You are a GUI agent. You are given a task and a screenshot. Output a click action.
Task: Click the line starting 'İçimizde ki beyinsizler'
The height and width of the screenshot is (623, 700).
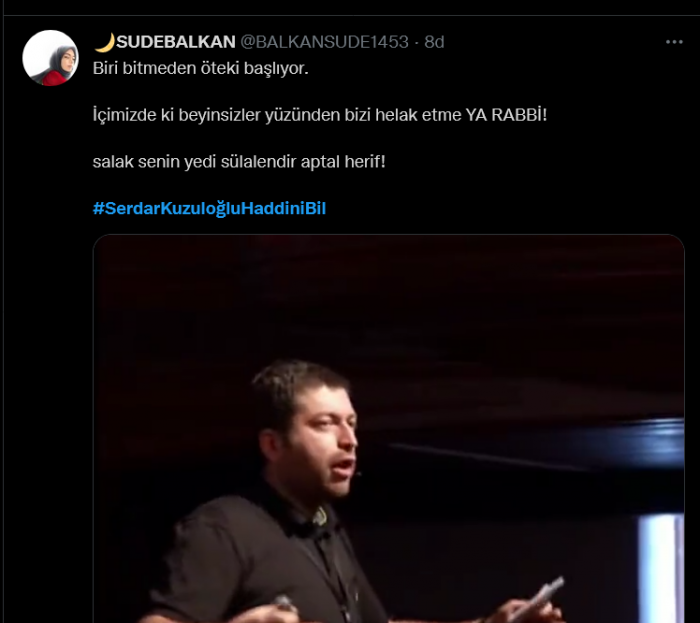click(320, 115)
